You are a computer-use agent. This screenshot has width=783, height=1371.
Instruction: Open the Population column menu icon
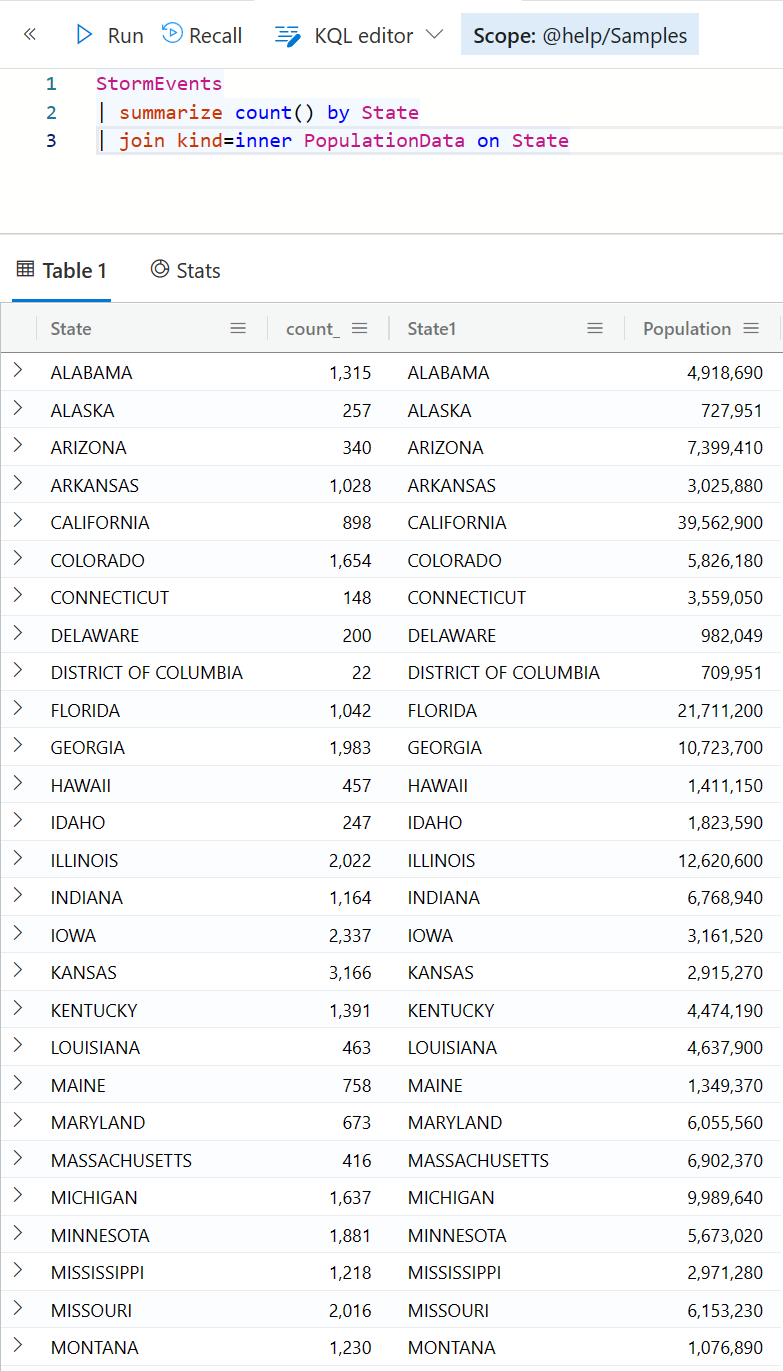(751, 328)
